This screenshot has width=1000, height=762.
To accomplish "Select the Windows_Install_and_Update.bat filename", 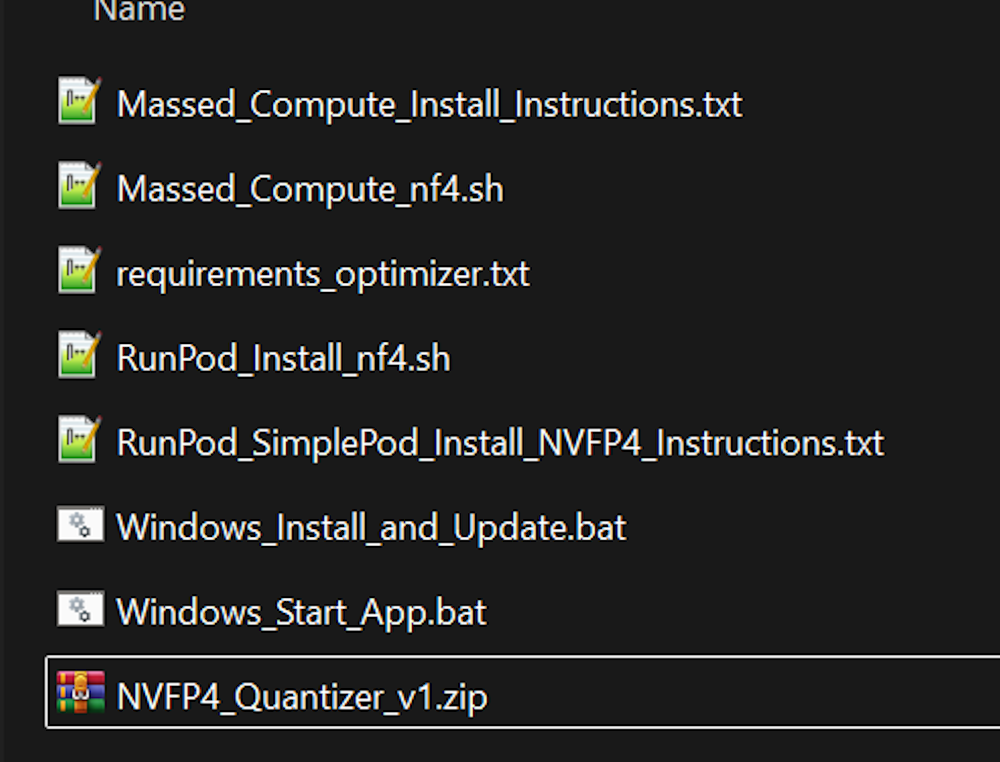I will tap(371, 528).
